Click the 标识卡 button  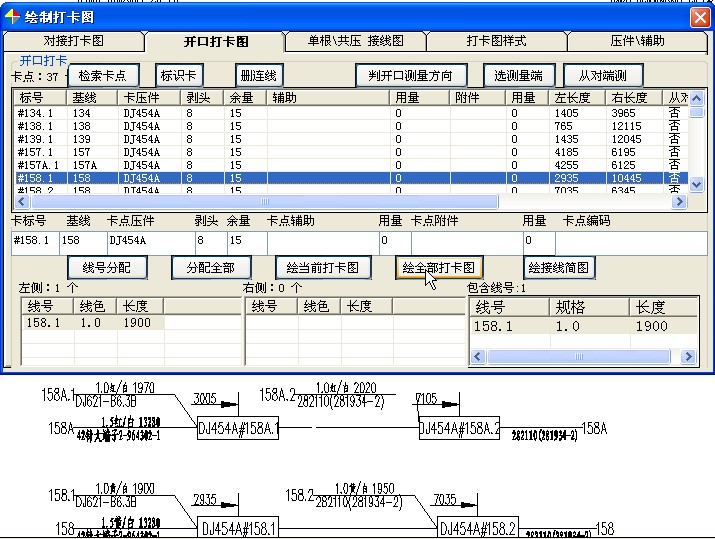[179, 76]
